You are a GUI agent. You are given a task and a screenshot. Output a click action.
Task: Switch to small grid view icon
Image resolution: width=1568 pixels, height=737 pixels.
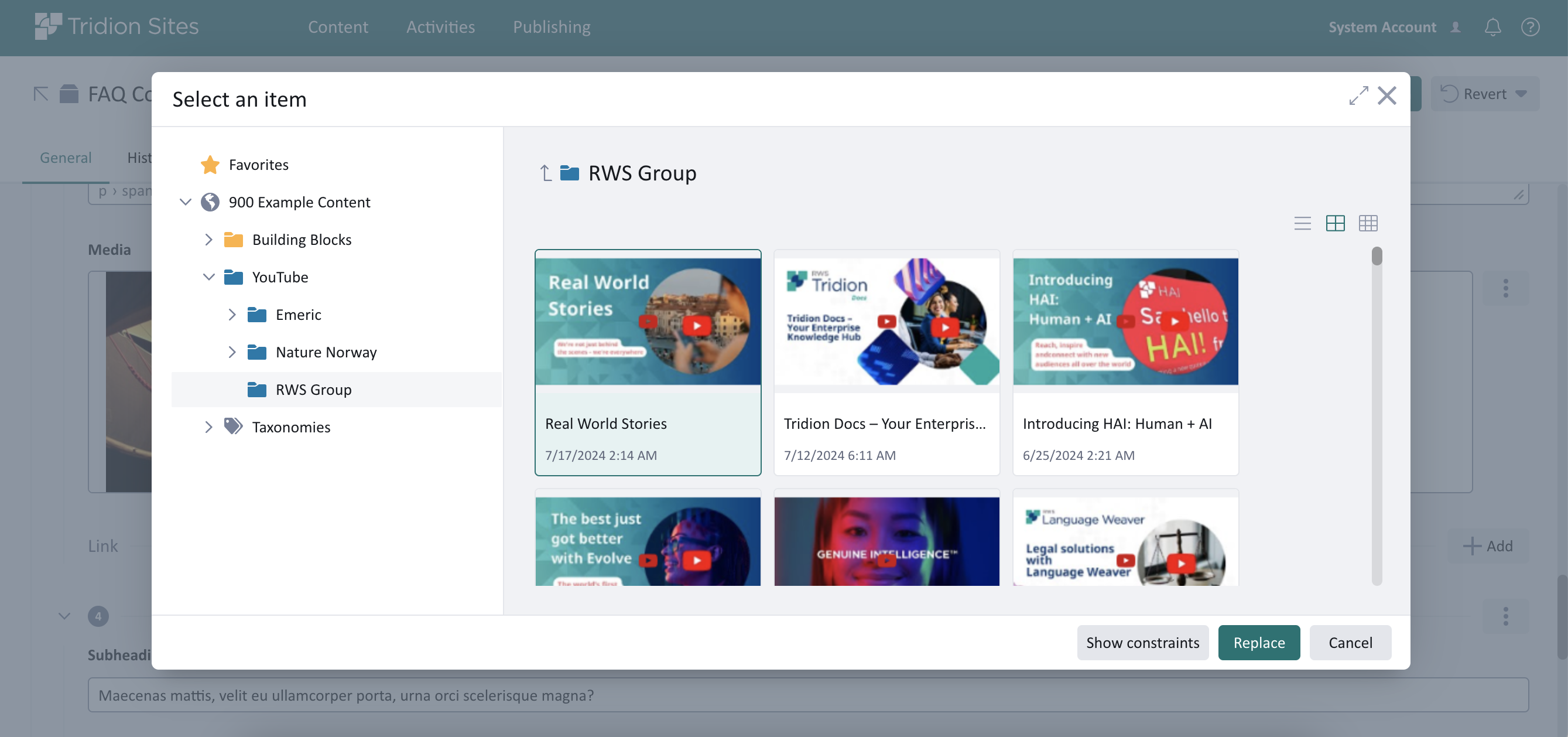[x=1368, y=224]
